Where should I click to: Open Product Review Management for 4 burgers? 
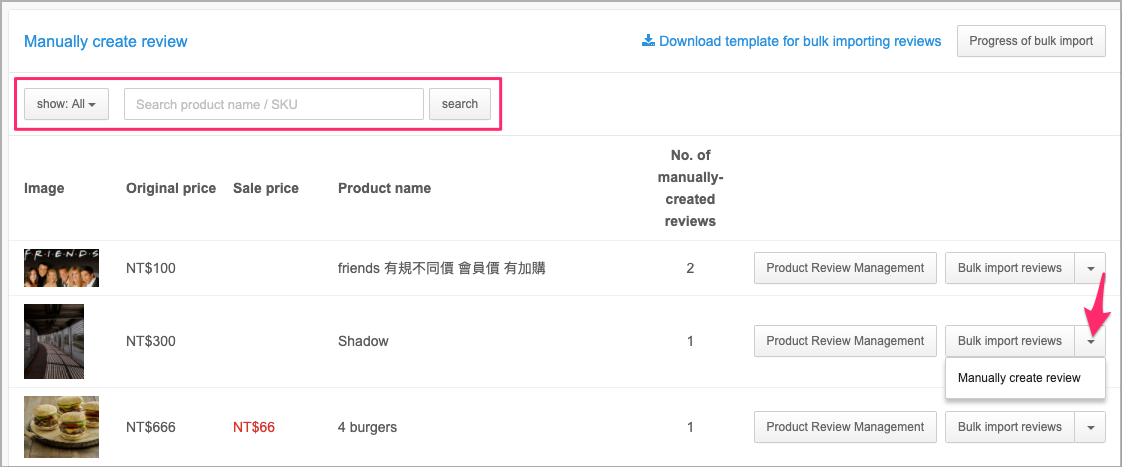[x=845, y=427]
